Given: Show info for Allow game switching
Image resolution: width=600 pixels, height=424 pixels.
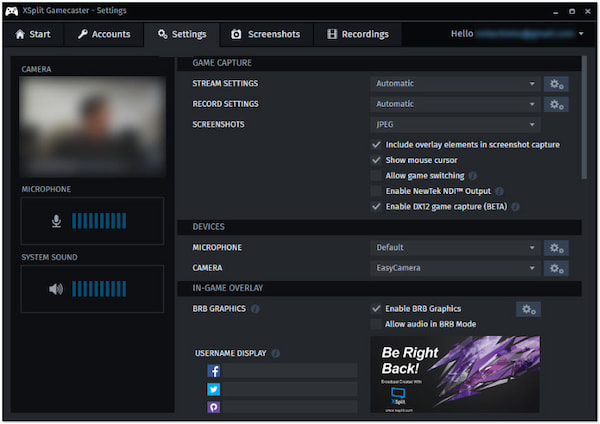Looking at the screenshot, I should tap(473, 176).
